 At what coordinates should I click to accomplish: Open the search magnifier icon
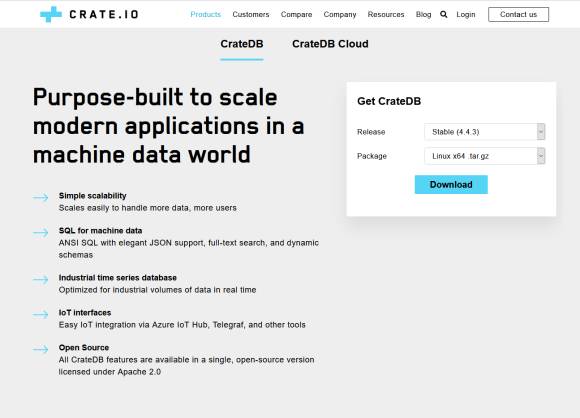(444, 14)
